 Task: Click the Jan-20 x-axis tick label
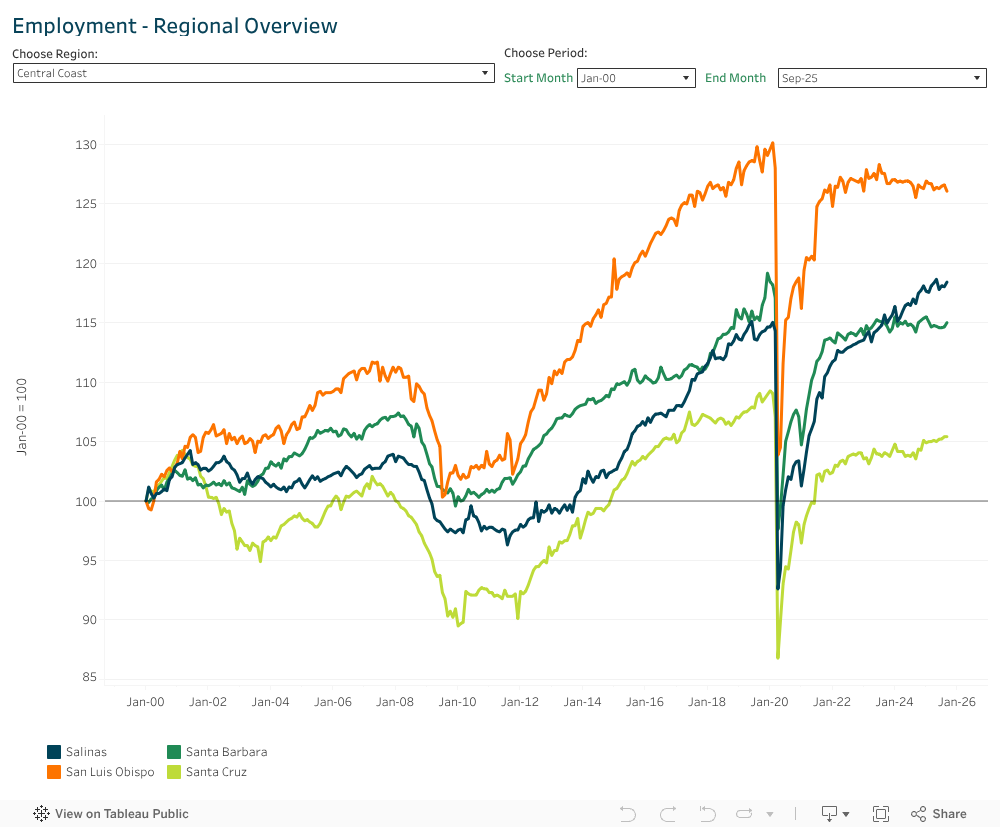(x=769, y=702)
